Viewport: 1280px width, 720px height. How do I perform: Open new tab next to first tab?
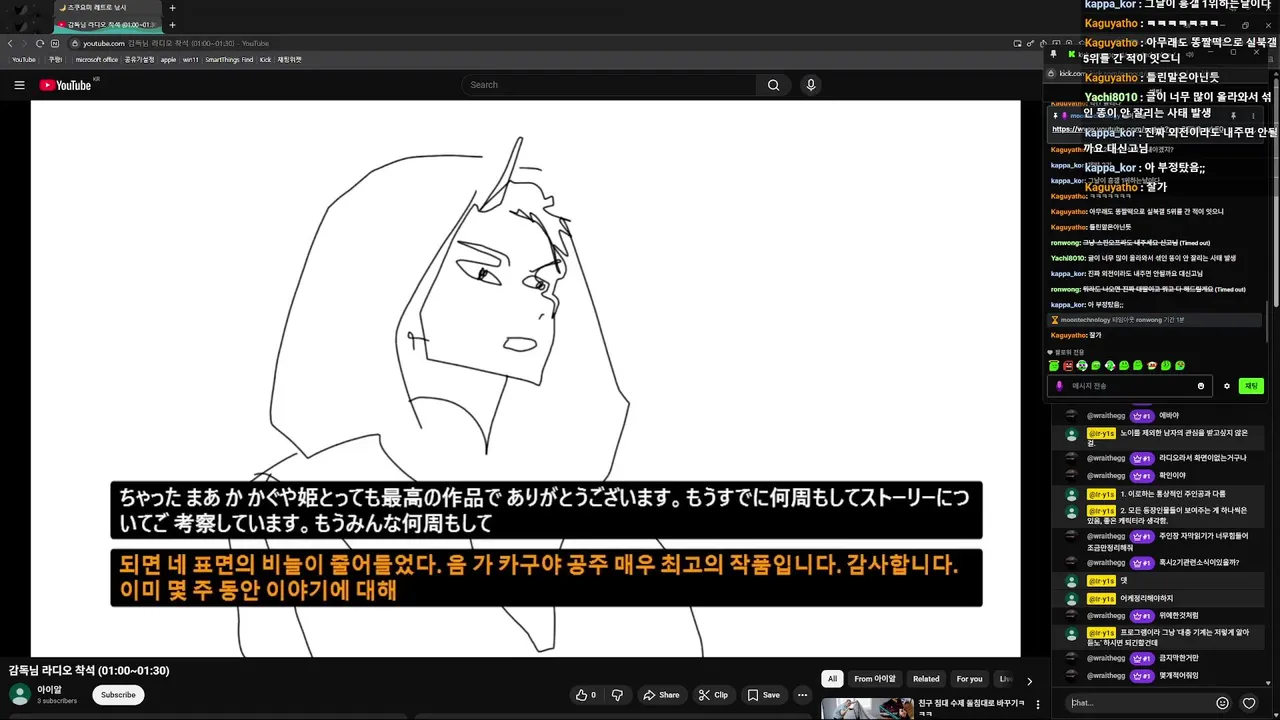[x=172, y=8]
